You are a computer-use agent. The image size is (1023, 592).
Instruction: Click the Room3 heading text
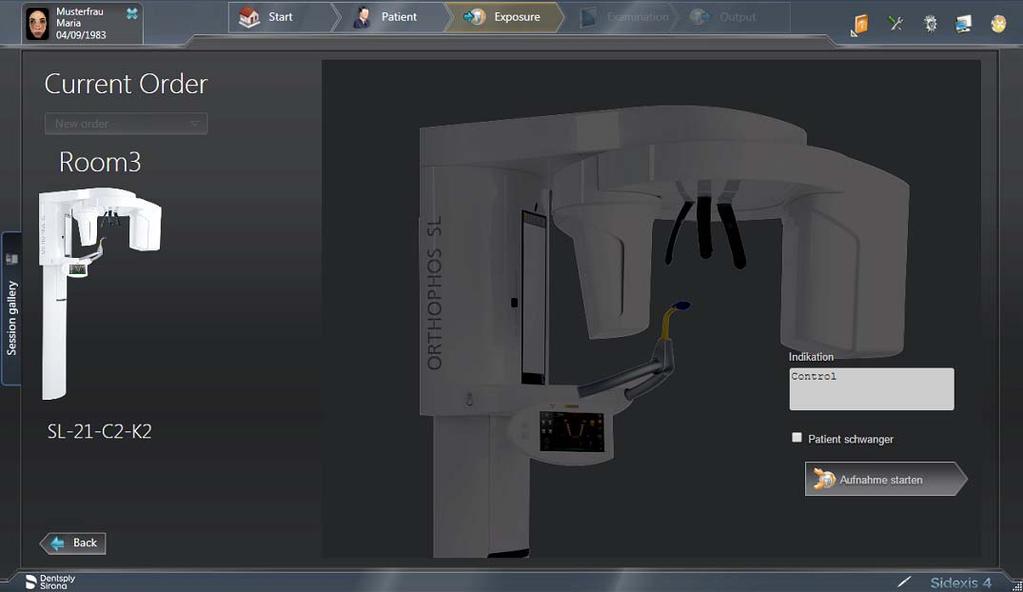click(x=100, y=162)
